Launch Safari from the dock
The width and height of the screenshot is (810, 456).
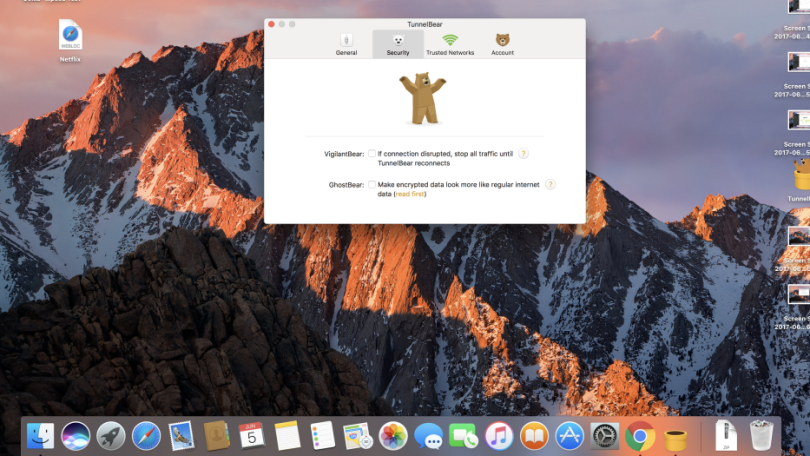point(146,436)
